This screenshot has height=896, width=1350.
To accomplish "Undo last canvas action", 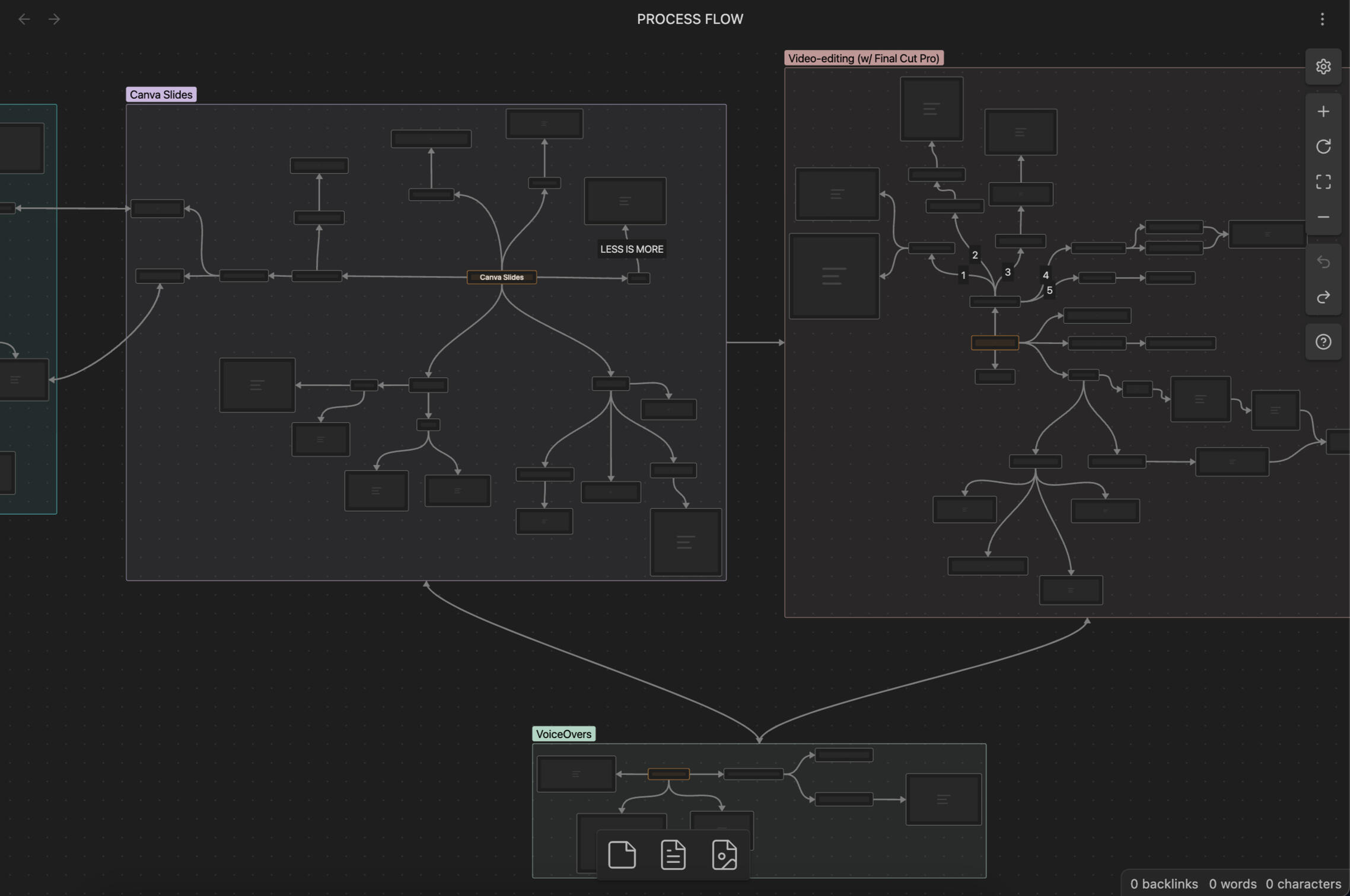I will [x=1323, y=262].
